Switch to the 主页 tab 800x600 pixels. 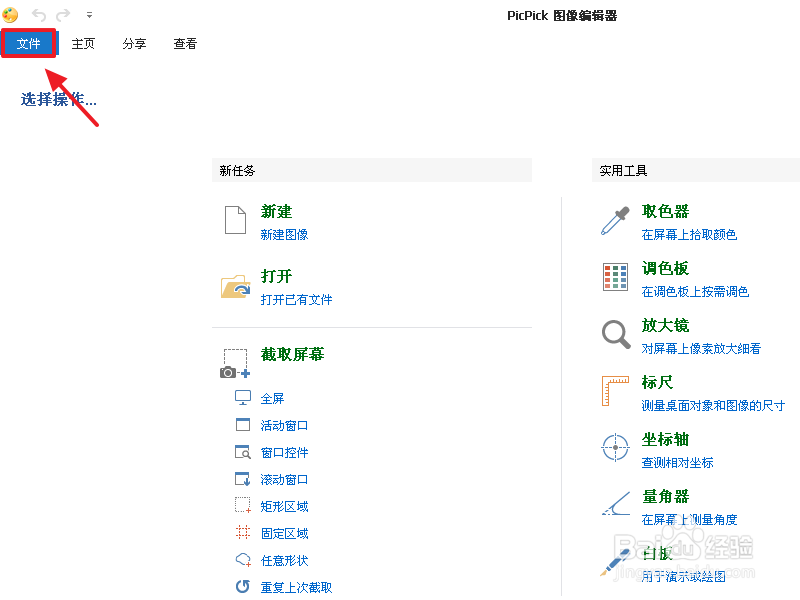(x=83, y=44)
